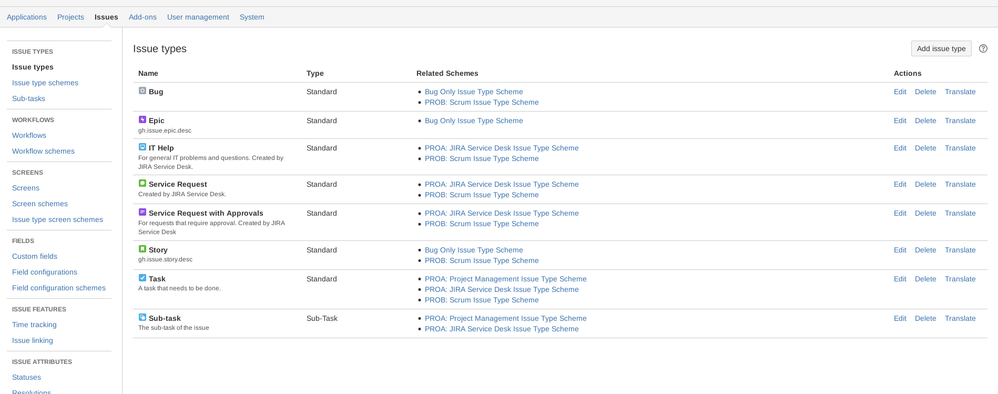The width and height of the screenshot is (998, 394).
Task: Go to Workflow schemes in sidebar
Action: coord(43,151)
